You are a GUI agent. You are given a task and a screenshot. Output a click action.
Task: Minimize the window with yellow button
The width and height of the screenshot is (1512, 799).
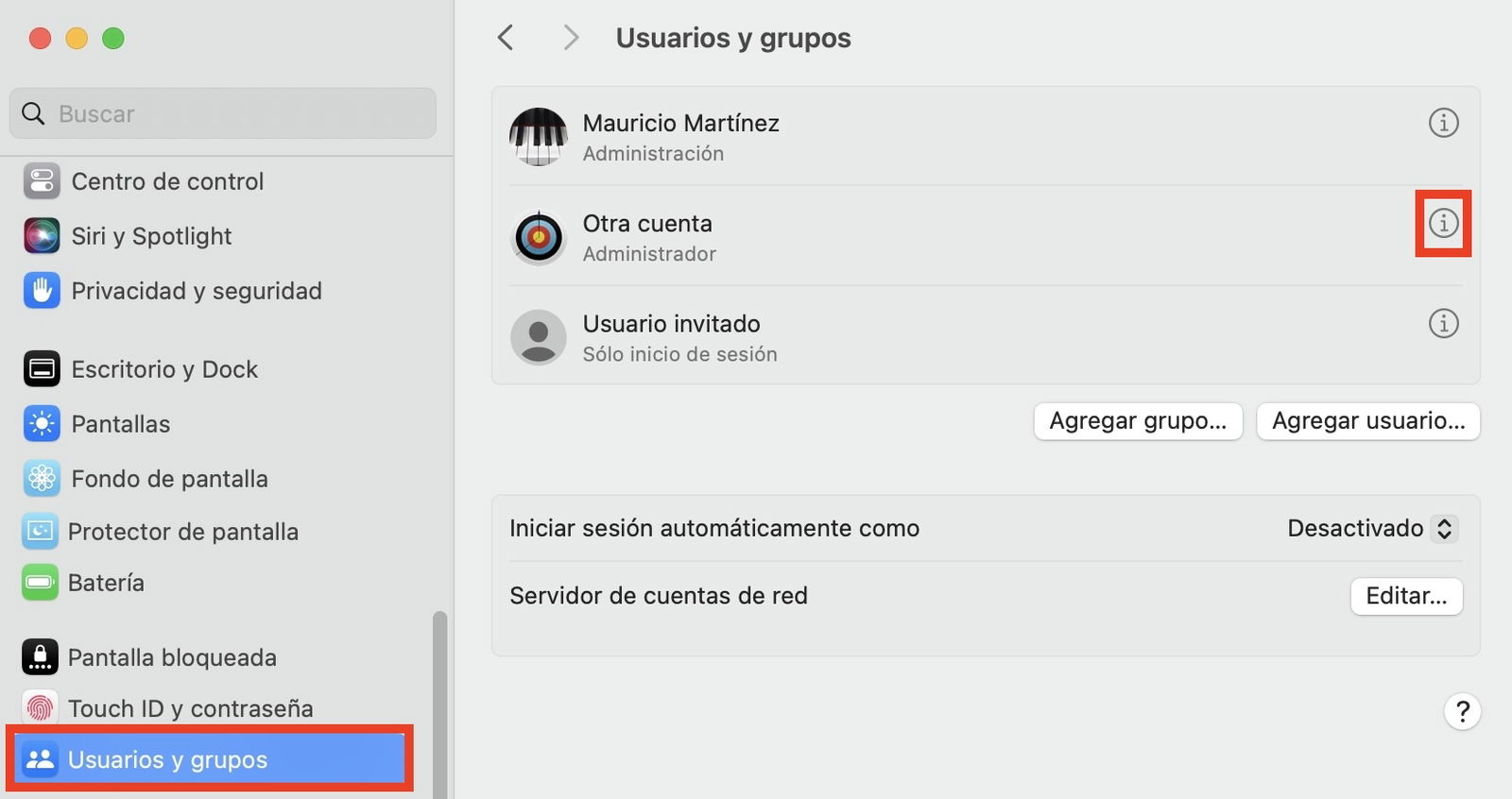click(x=77, y=38)
